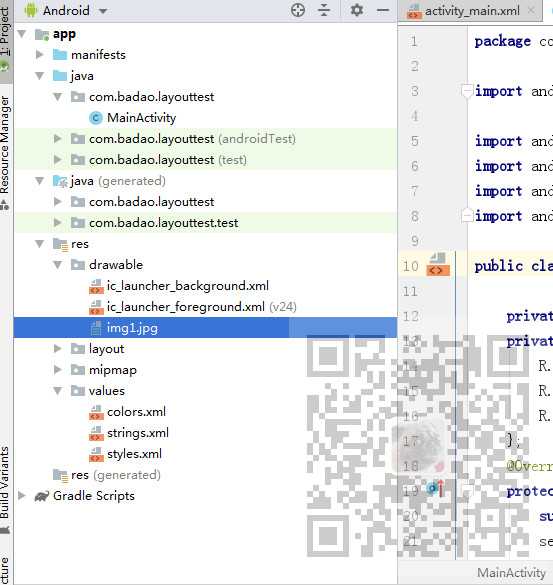Click line number 5 in editor gutter
The height and width of the screenshot is (585, 553).
click(x=415, y=141)
